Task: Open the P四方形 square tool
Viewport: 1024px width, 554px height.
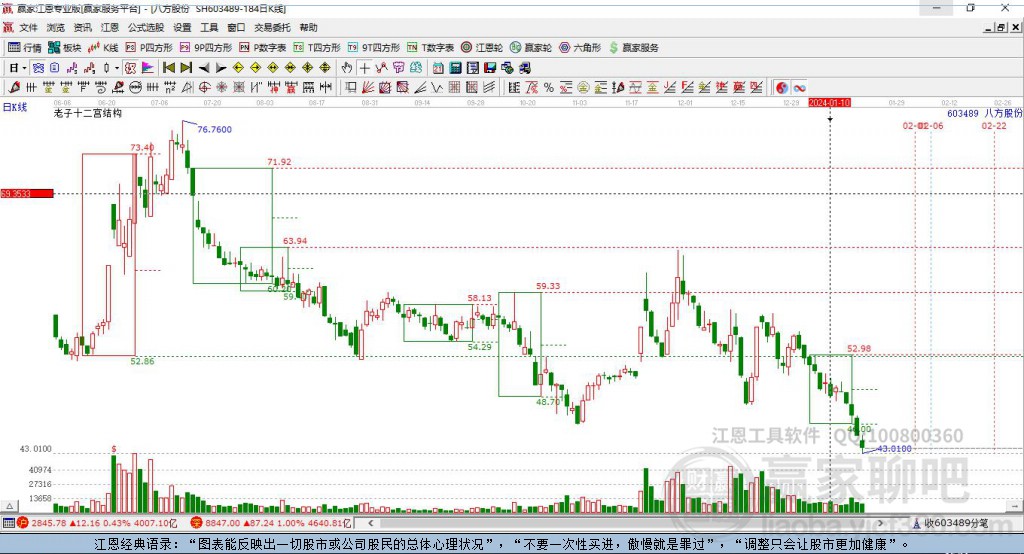Action: coord(149,48)
